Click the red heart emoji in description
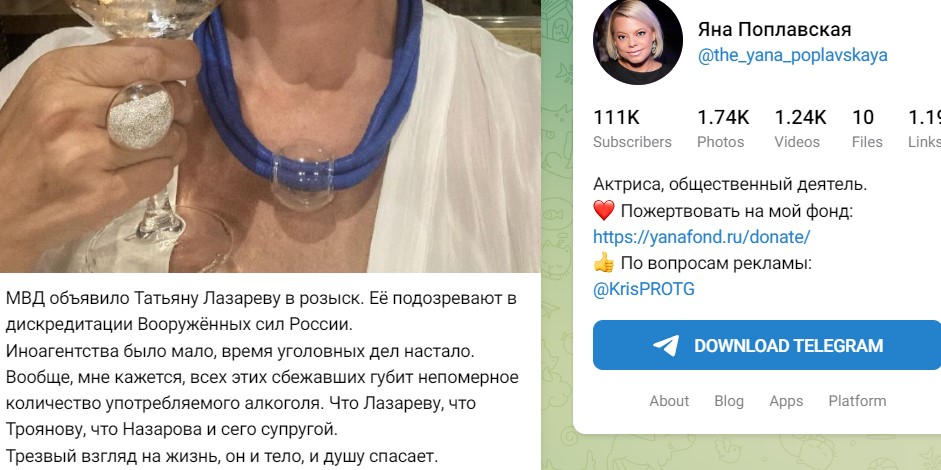The image size is (941, 470). pos(604,211)
